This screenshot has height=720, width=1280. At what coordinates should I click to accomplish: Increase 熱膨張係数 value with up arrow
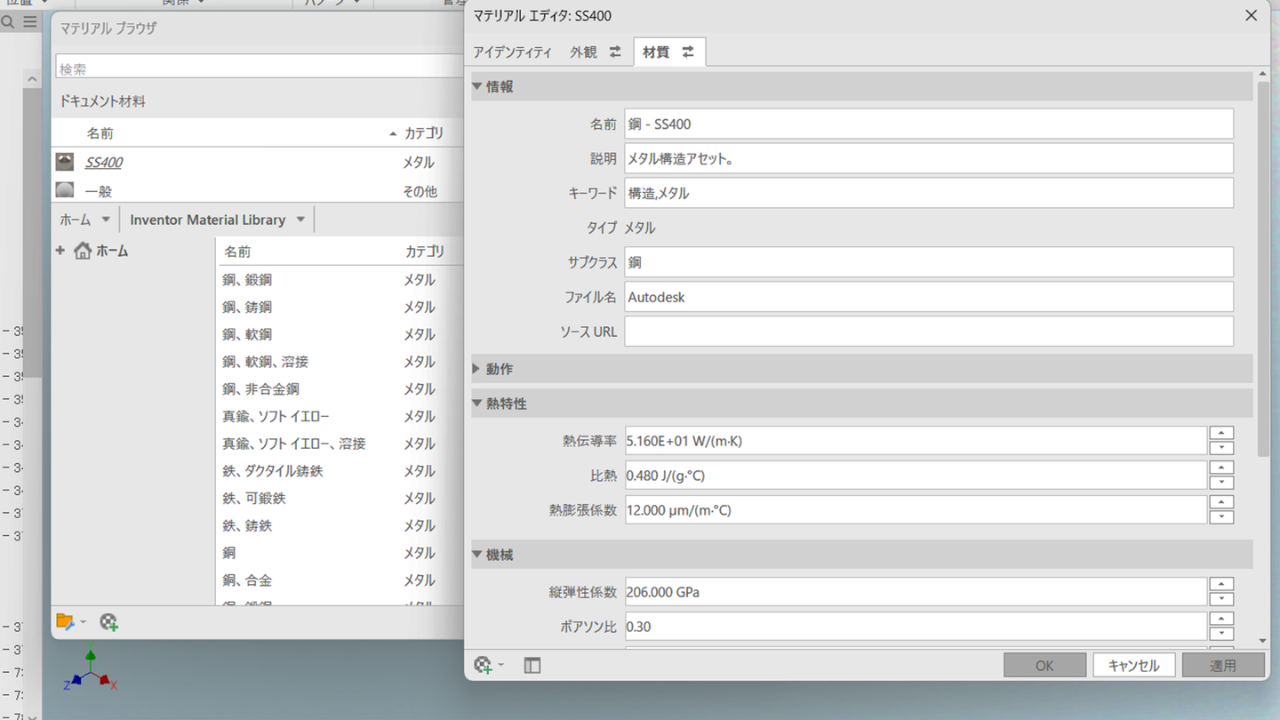[1221, 503]
